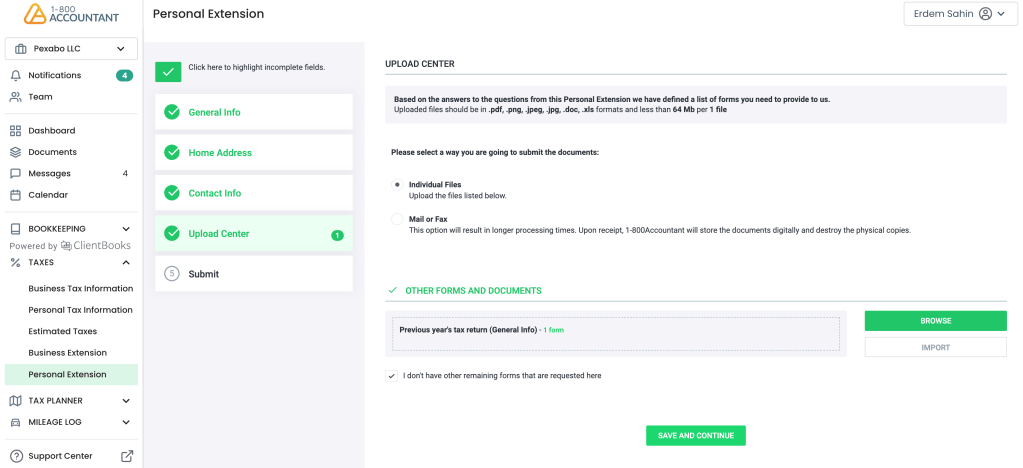Viewport: 1023px width, 468px height.
Task: Expand the Bookkeeping section chevron
Action: [126, 229]
